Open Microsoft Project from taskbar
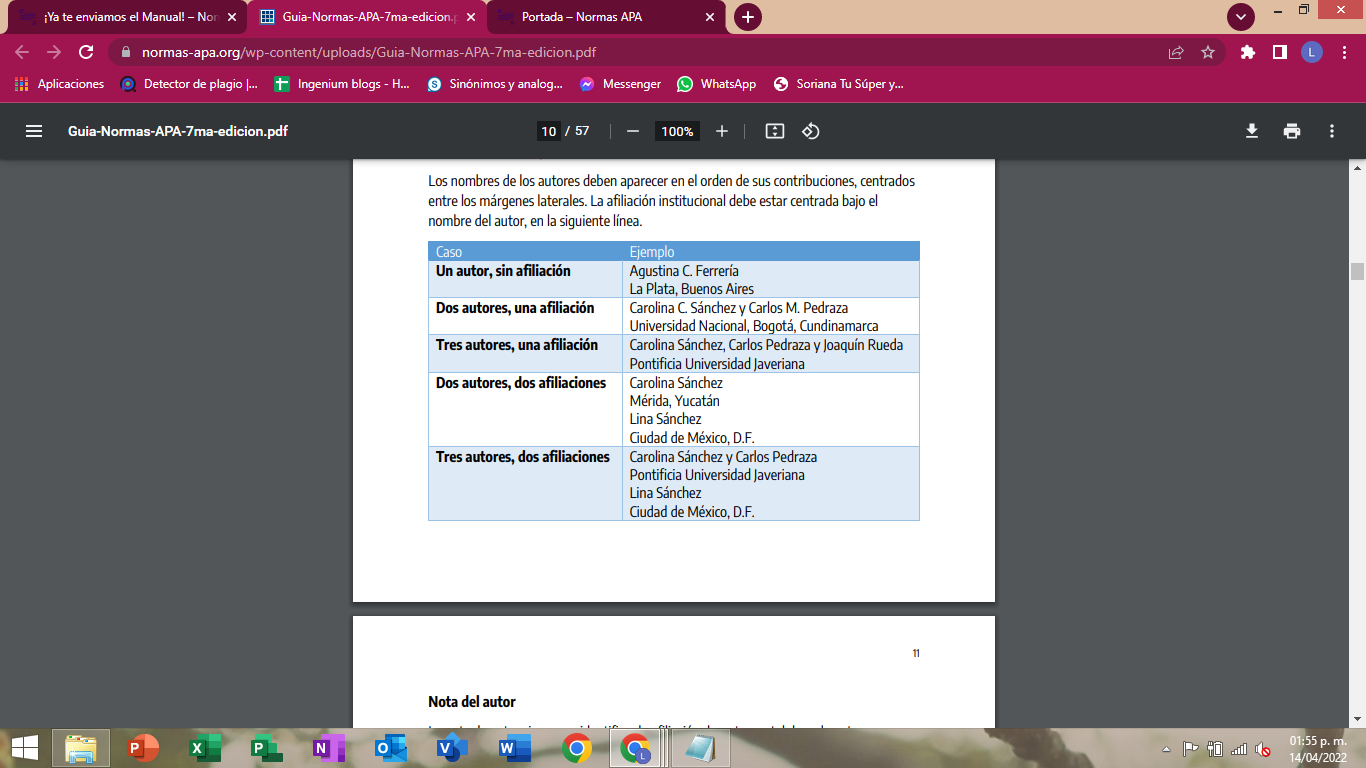This screenshot has height=768, width=1366. coord(265,748)
